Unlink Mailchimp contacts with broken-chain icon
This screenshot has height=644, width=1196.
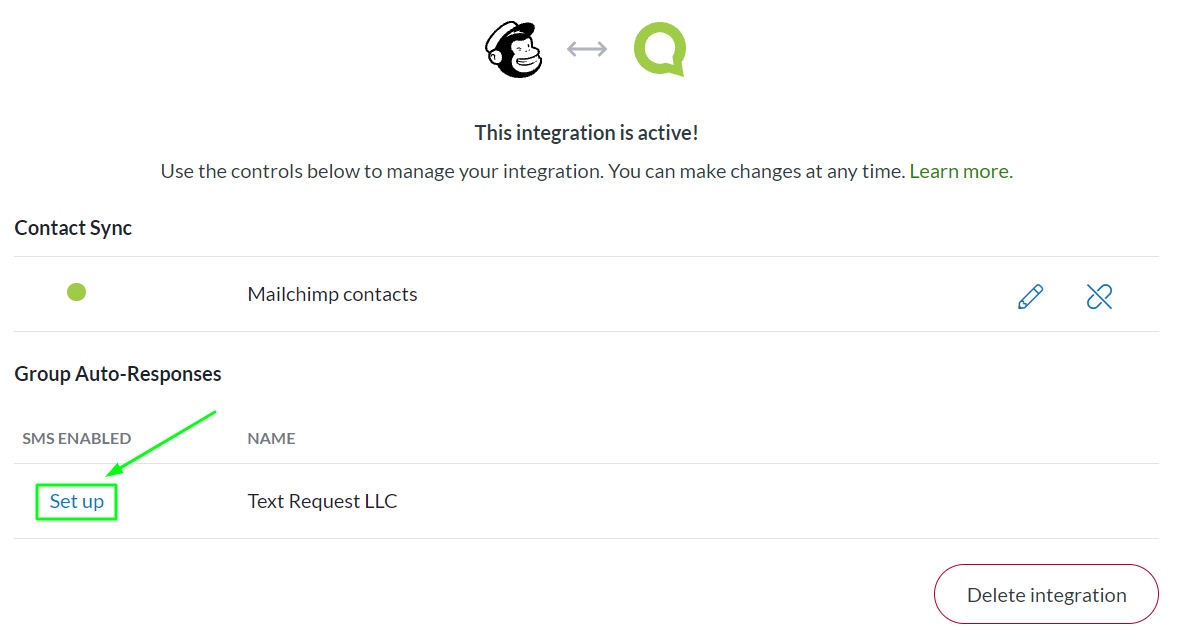point(1099,296)
